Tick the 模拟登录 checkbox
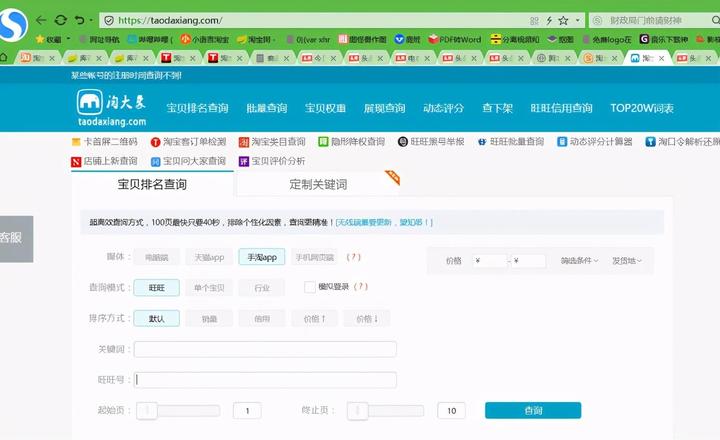Screen dimensions: 720x440 310,287
